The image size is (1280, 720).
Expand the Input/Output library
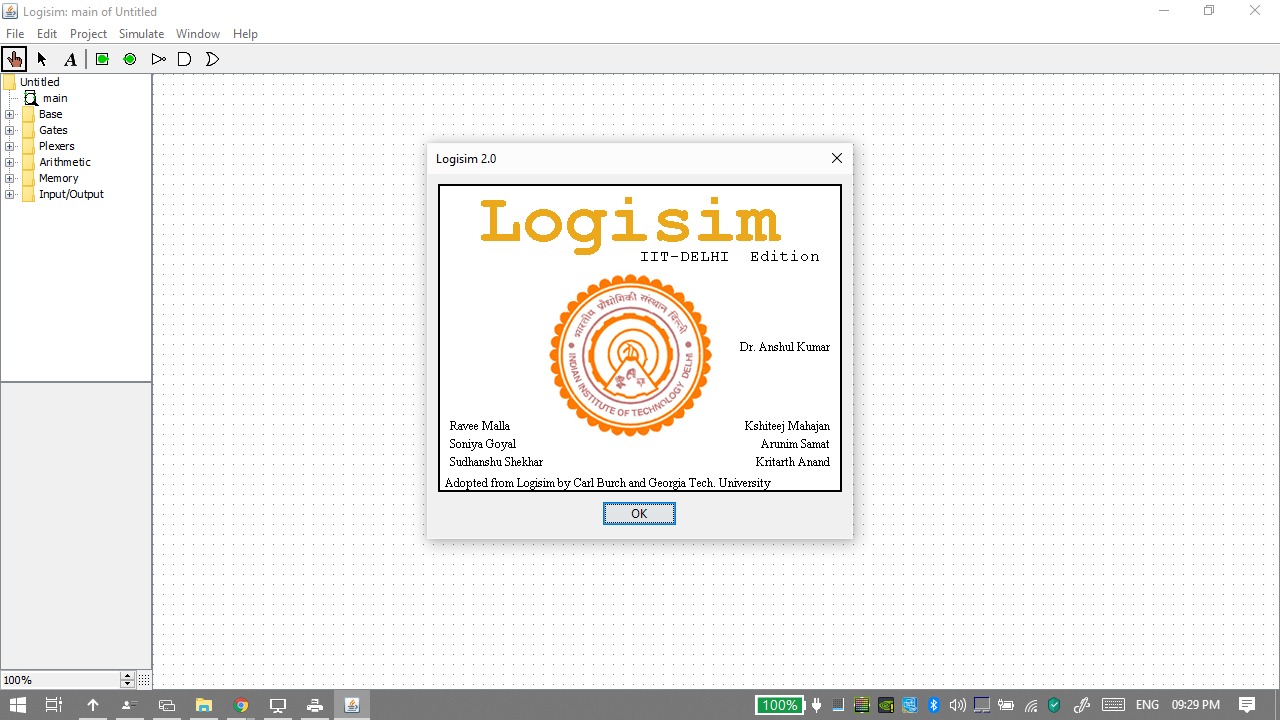[x=9, y=194]
